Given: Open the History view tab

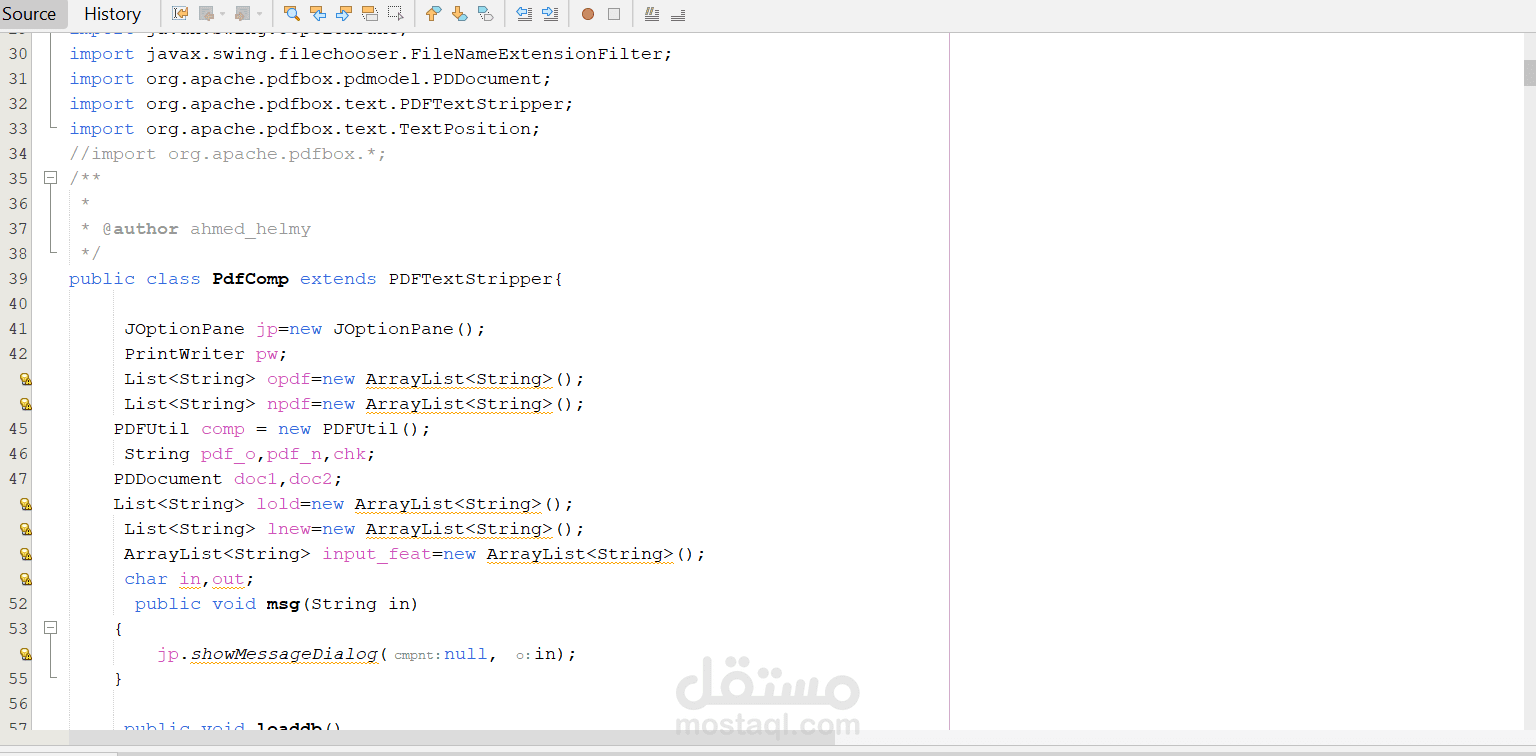Looking at the screenshot, I should click(112, 14).
